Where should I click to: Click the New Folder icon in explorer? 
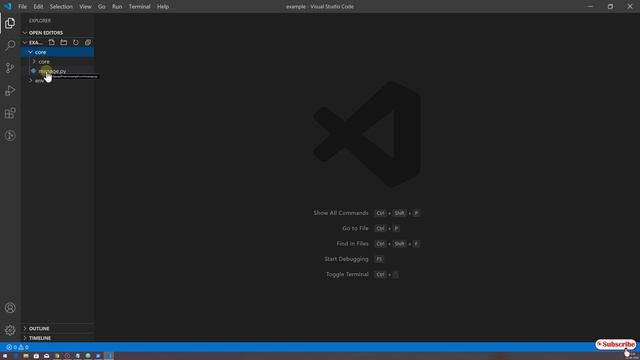64,42
